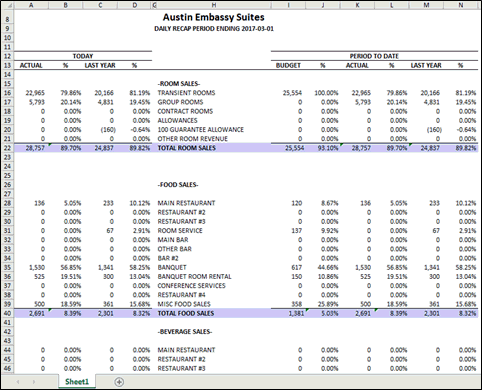Select column N header
The height and width of the screenshot is (390, 482).
coord(461,5)
